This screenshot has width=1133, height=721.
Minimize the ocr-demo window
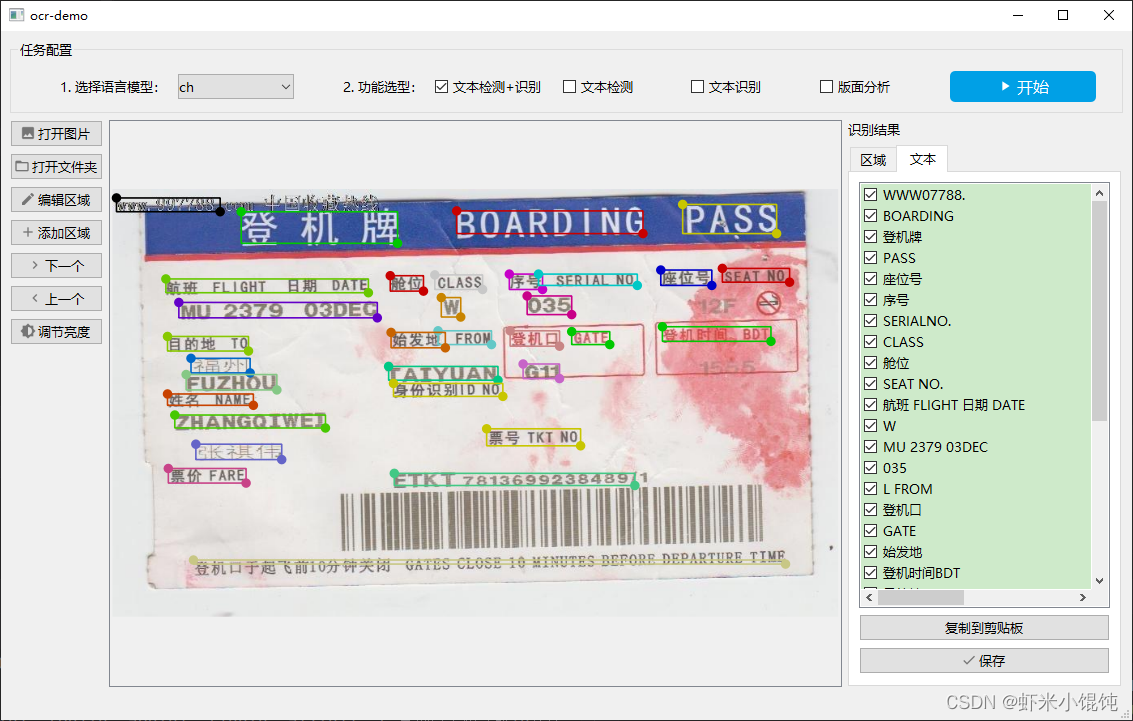point(1018,15)
